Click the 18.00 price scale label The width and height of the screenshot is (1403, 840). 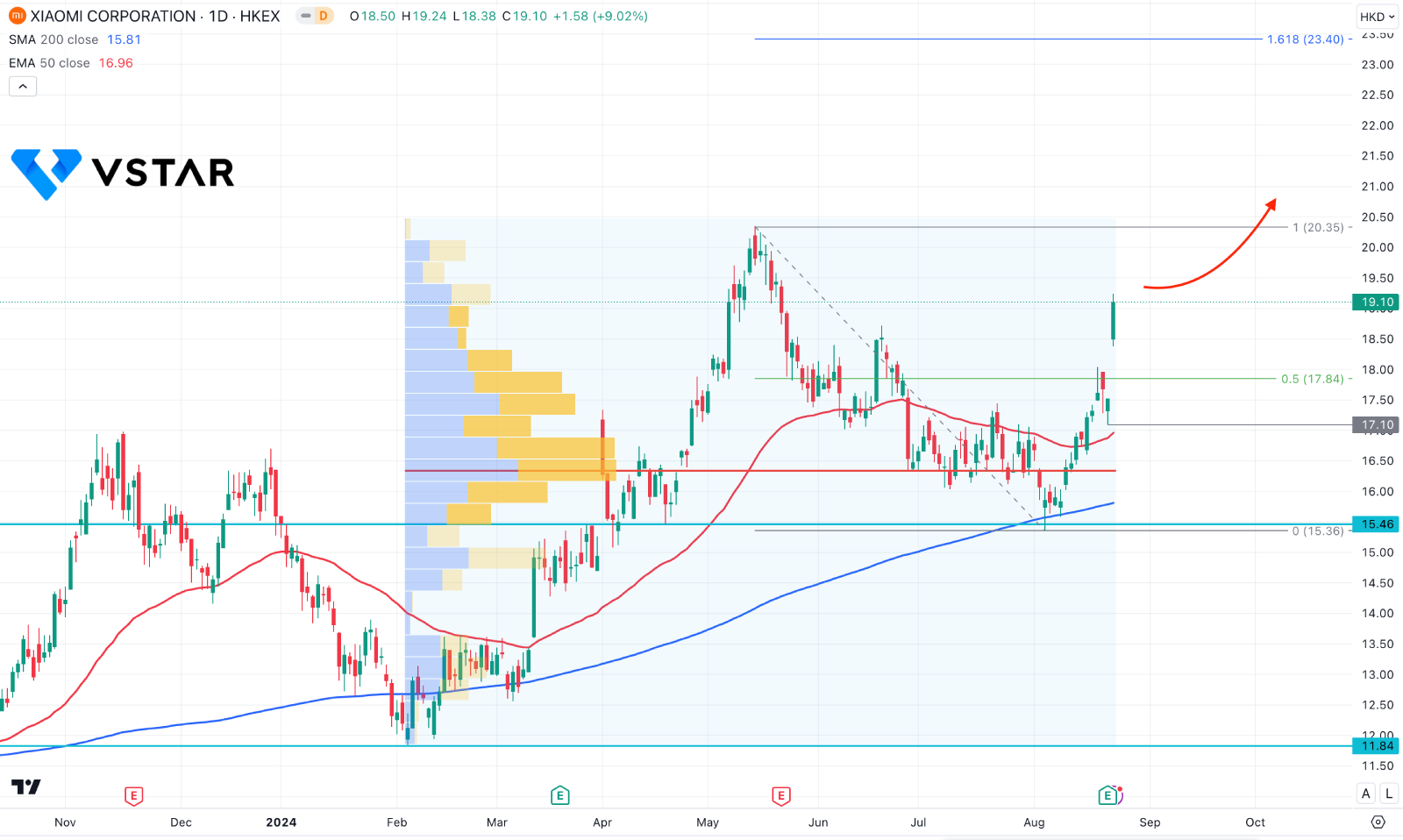click(1377, 369)
